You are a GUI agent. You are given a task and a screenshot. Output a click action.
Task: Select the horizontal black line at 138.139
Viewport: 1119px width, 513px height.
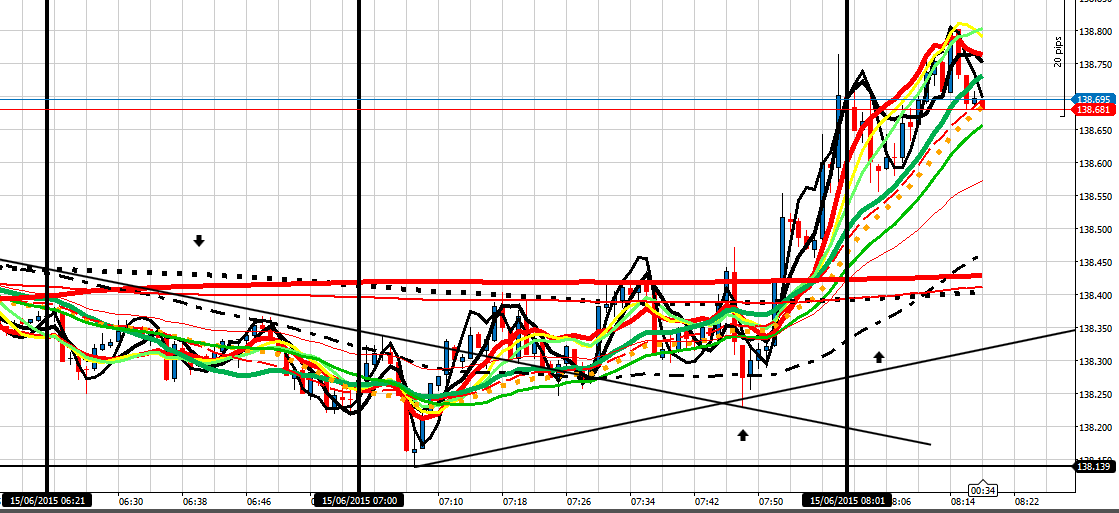click(535, 467)
